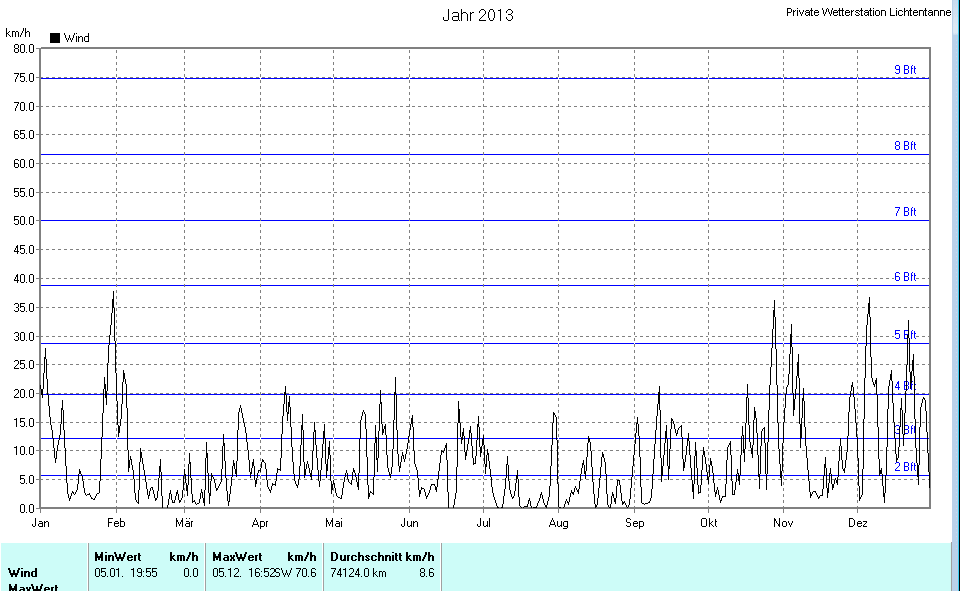Pick the Okt month axis label
The width and height of the screenshot is (960, 591).
[709, 523]
